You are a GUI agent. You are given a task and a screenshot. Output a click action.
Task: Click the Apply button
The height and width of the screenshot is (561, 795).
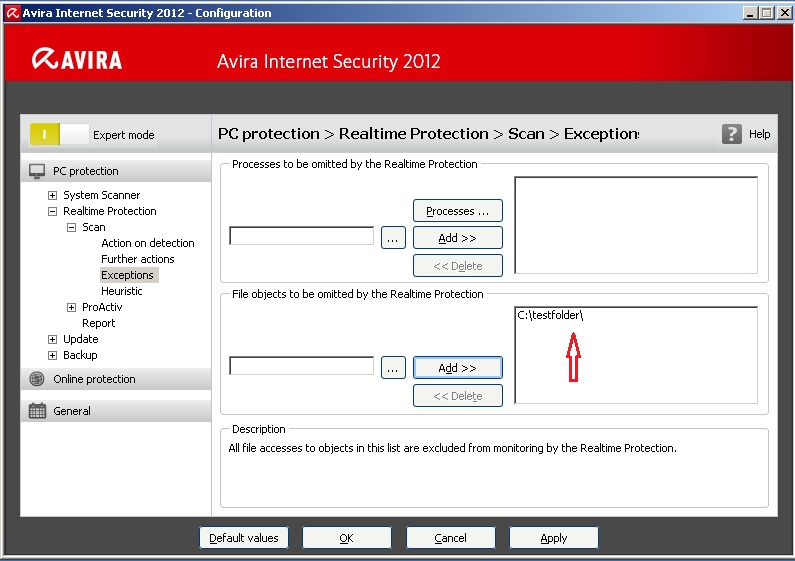[554, 538]
